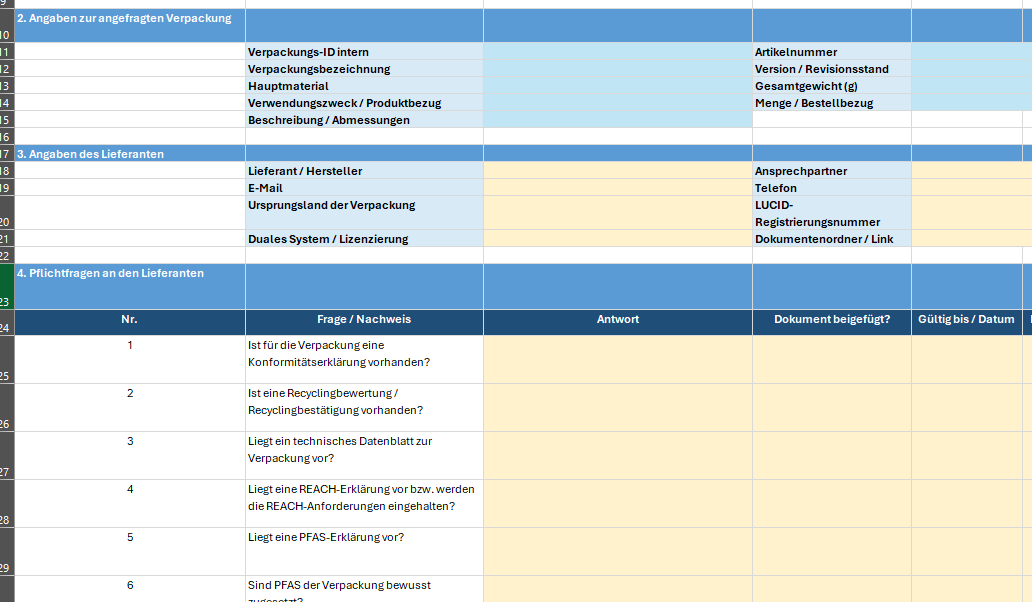Select question number 6 cell
The image size is (1032, 602).
[x=130, y=589]
